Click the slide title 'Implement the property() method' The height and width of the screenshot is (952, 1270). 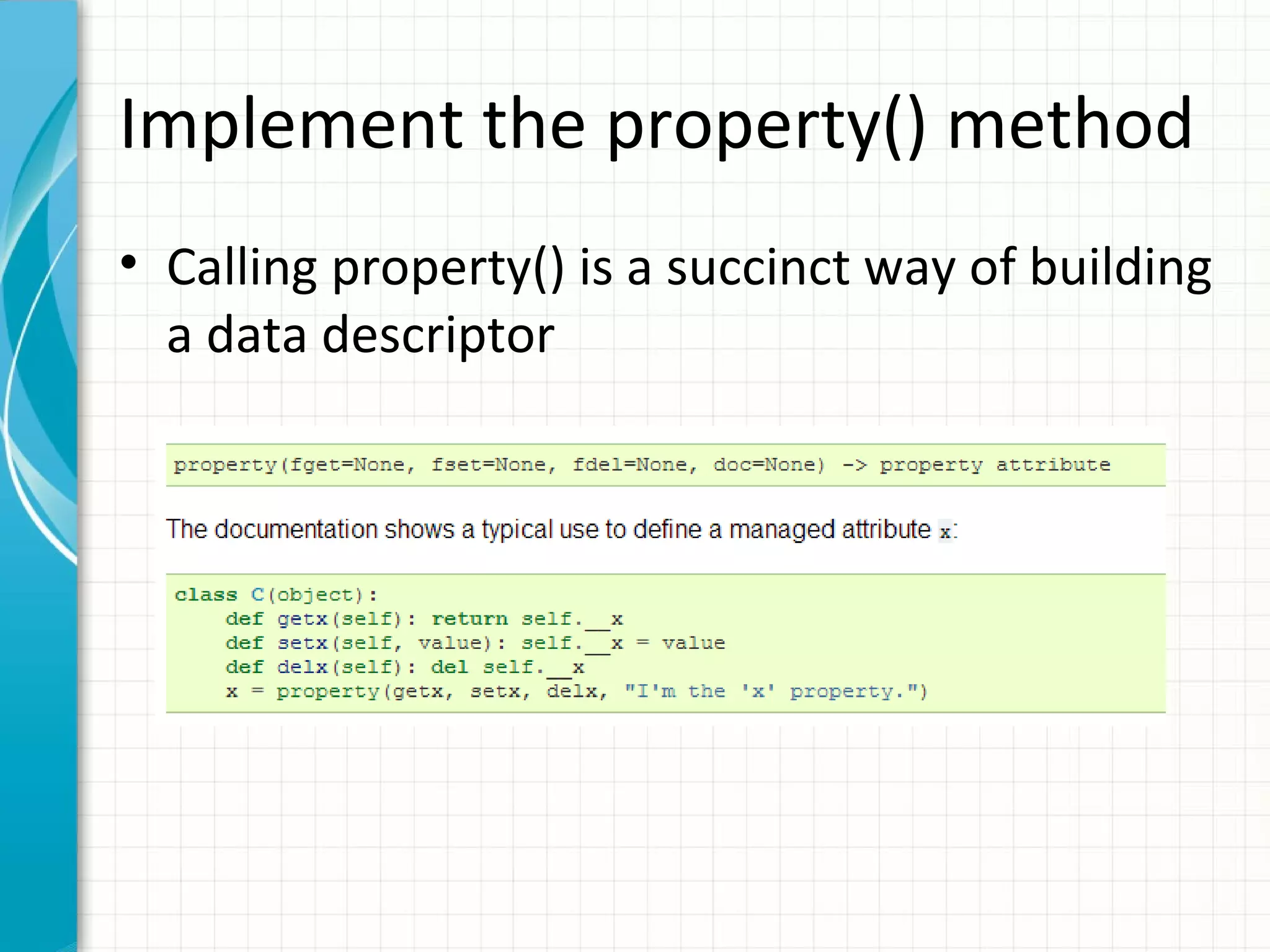point(656,126)
